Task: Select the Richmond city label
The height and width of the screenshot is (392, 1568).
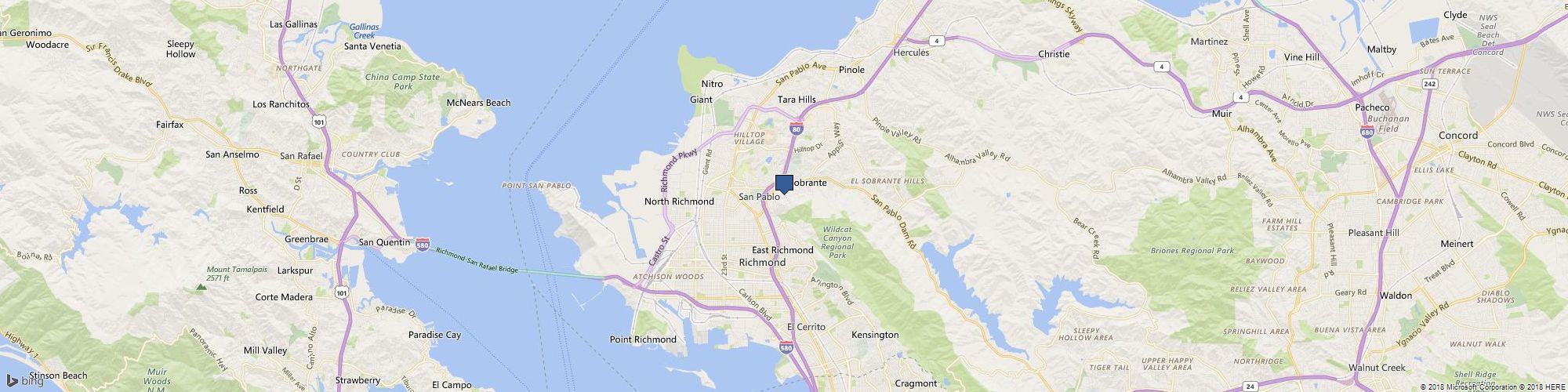Action: [762, 263]
